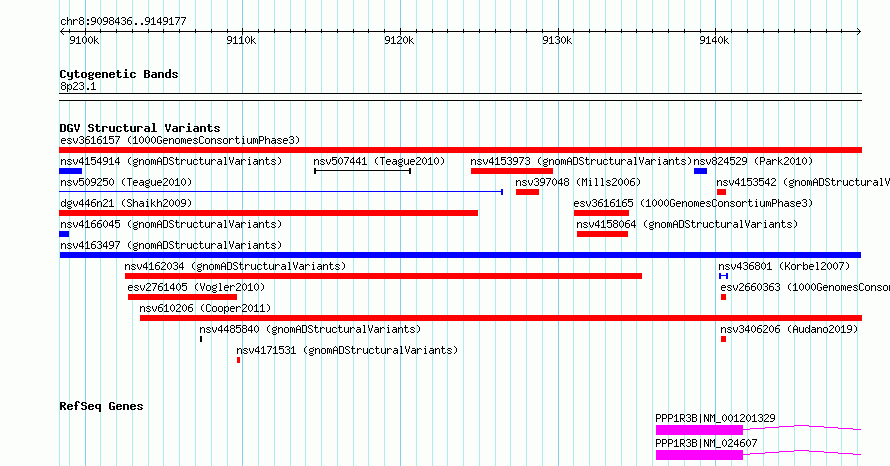Open variant label nsv3406206 (Audano2019)
Screen dimensions: 890x466
[x=789, y=329]
